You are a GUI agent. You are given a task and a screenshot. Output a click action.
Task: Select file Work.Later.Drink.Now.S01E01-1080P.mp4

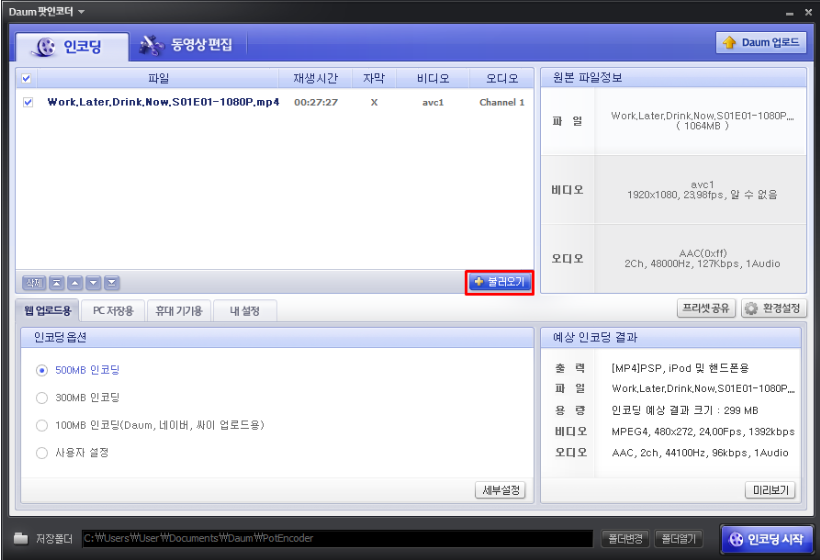[163, 102]
